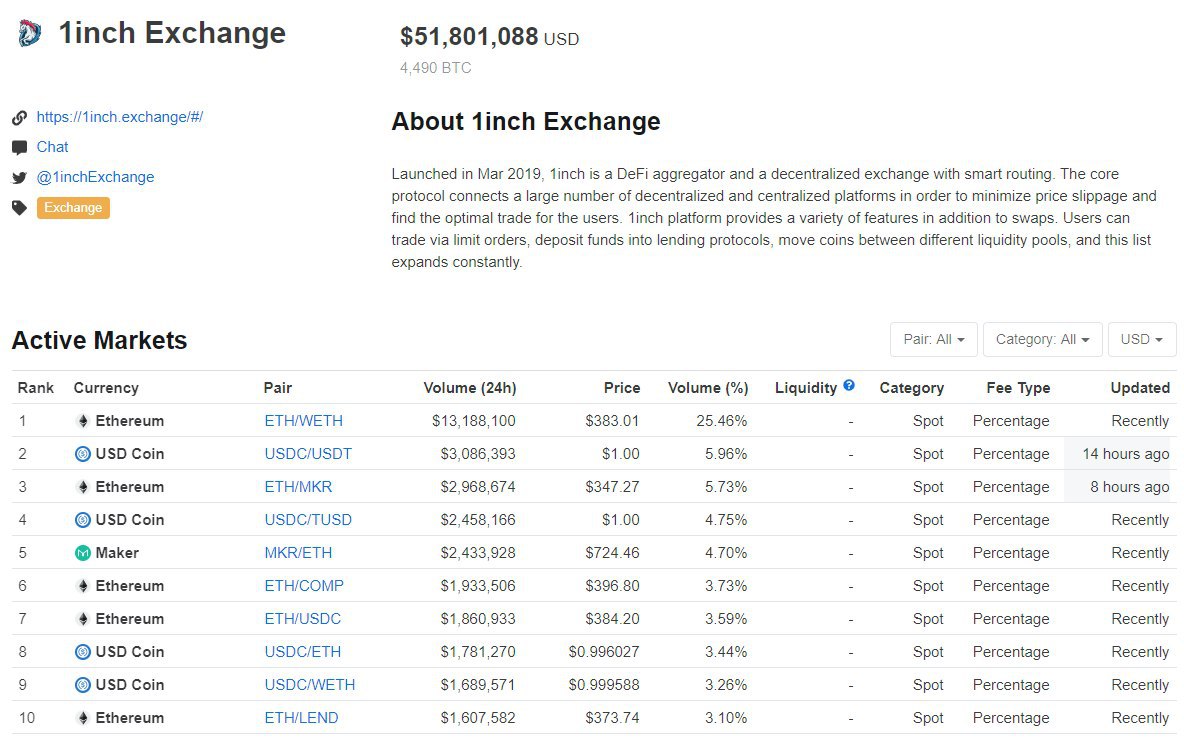Click the About 1inch Exchange heading

pyautogui.click(x=526, y=122)
